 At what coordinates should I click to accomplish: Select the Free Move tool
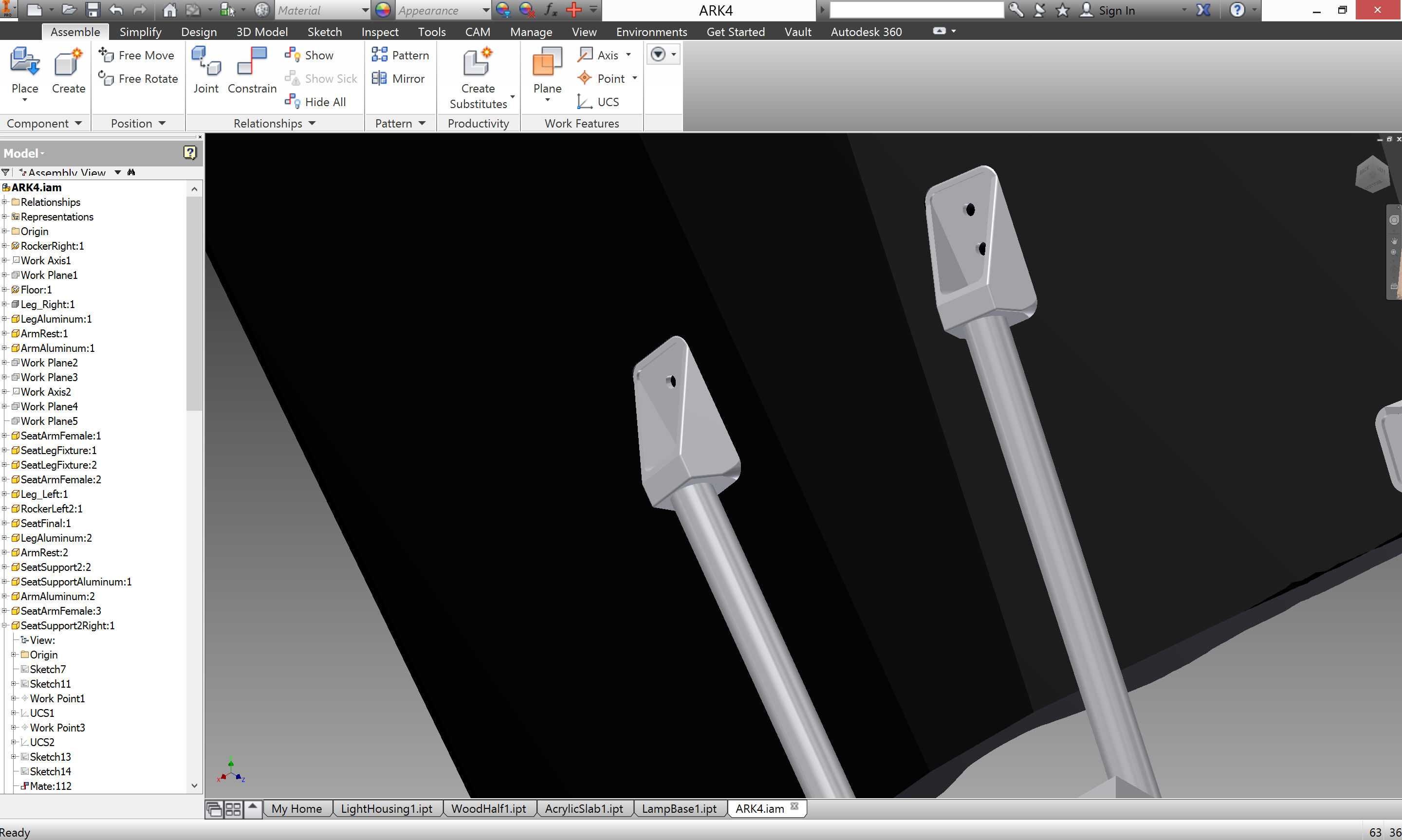point(136,55)
